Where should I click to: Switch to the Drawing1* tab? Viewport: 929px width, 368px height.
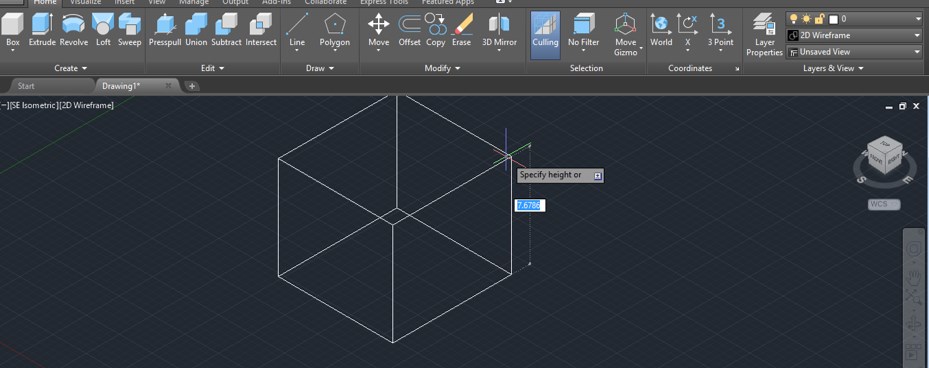tap(121, 86)
